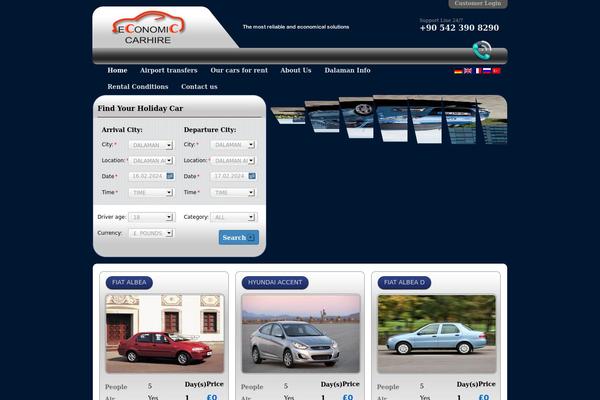
Task: Open the Departure City dropdown
Action: [233, 145]
